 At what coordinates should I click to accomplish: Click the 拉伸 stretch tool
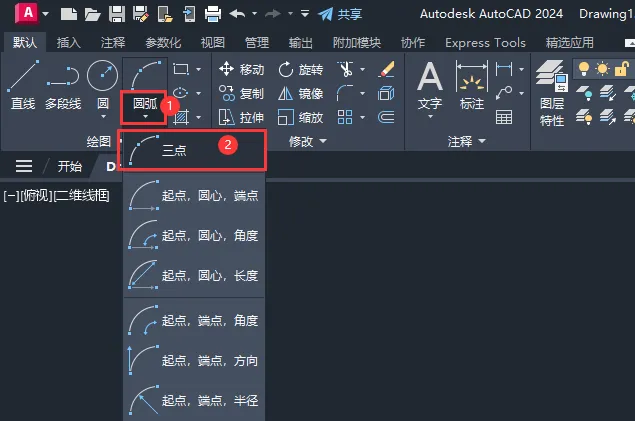pos(241,117)
